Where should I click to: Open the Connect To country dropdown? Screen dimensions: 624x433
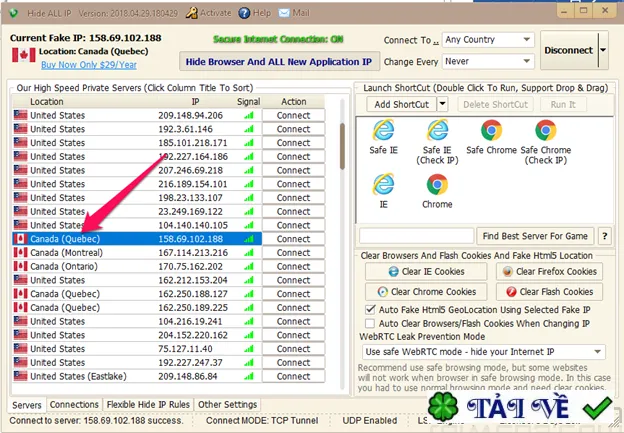click(x=488, y=40)
